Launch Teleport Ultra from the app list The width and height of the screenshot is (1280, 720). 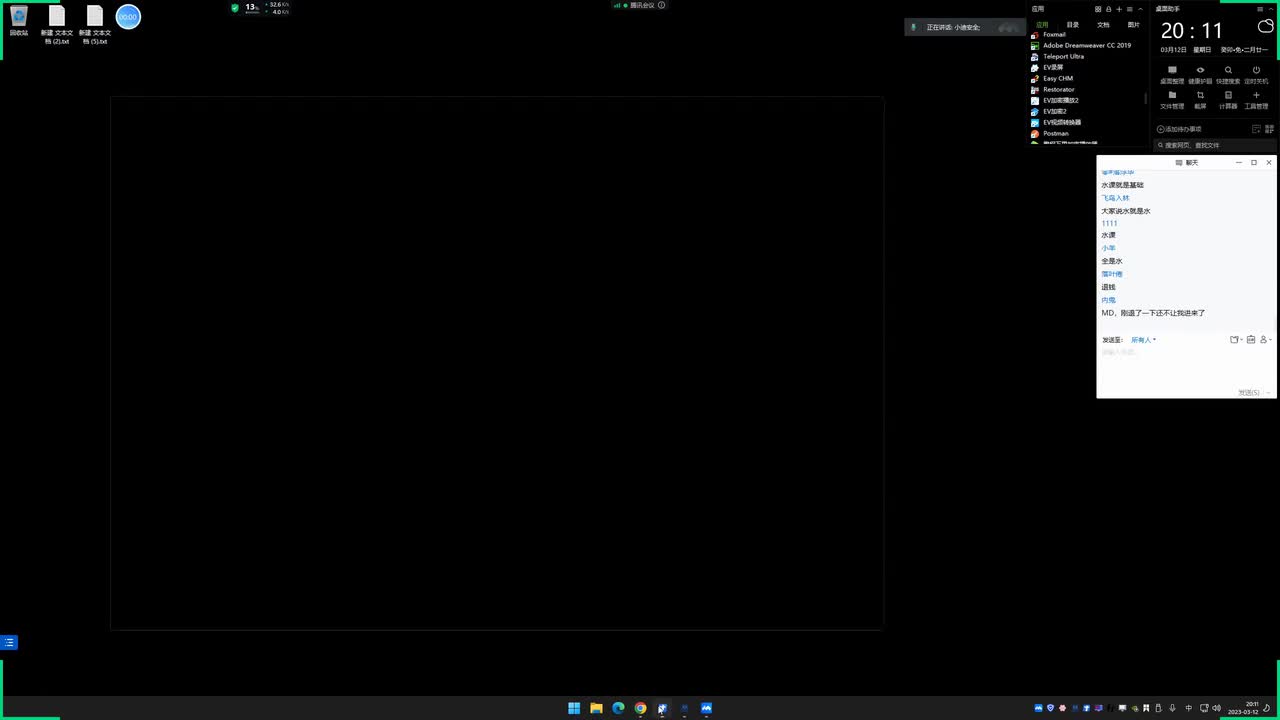click(x=1063, y=56)
